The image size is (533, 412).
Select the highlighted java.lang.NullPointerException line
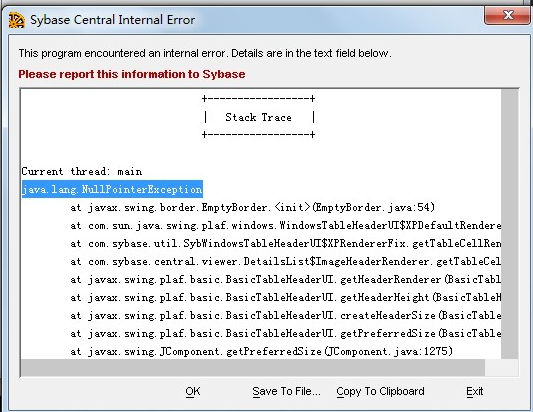(112, 189)
